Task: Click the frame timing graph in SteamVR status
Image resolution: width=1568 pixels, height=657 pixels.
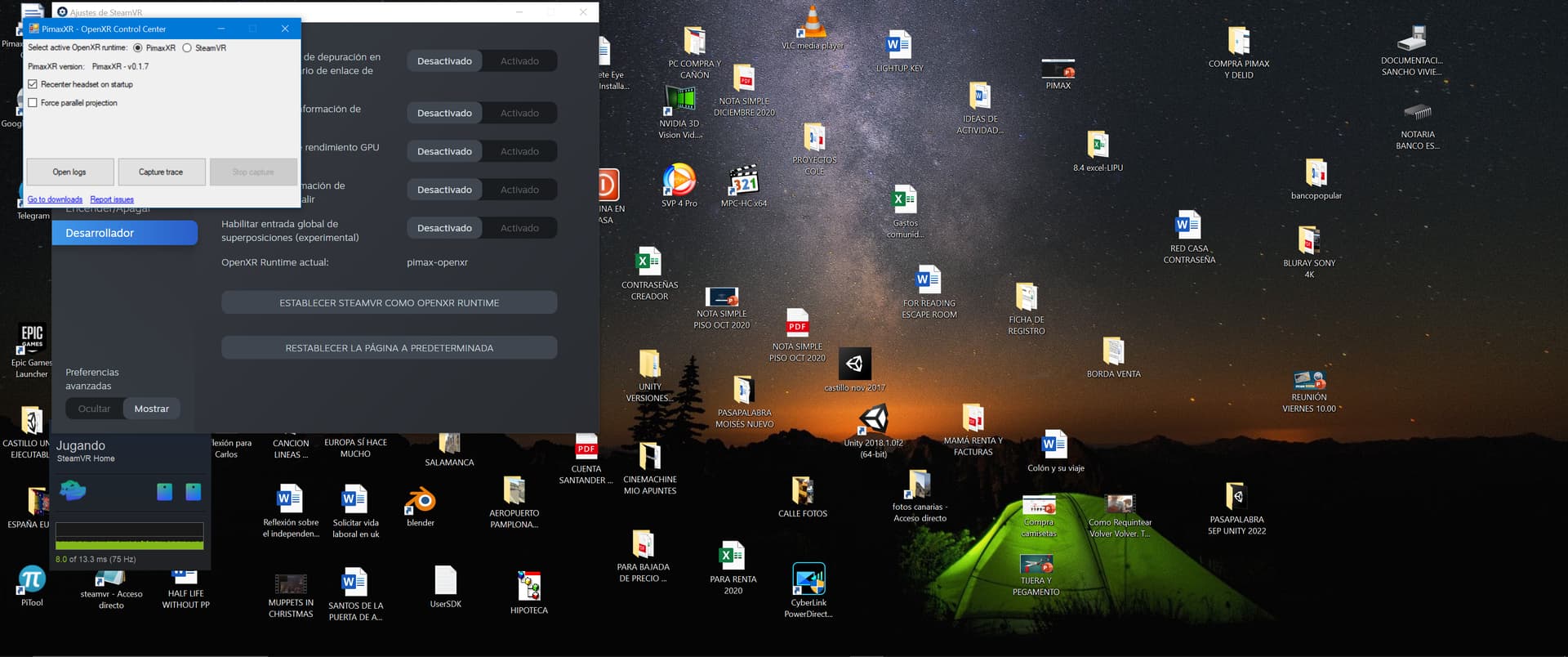Action: coord(130,536)
